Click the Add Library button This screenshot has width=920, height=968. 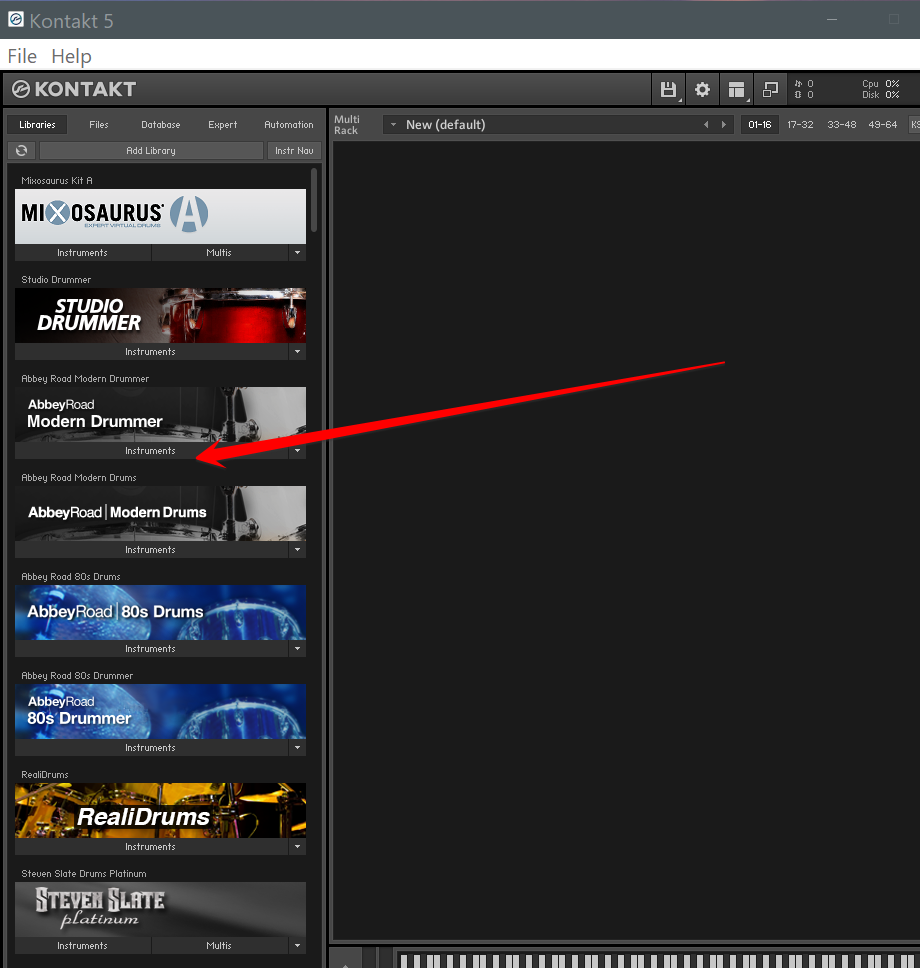(x=151, y=151)
